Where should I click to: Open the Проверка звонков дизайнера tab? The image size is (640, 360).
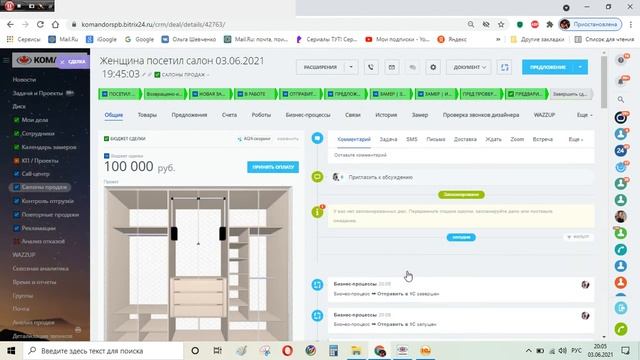(481, 115)
